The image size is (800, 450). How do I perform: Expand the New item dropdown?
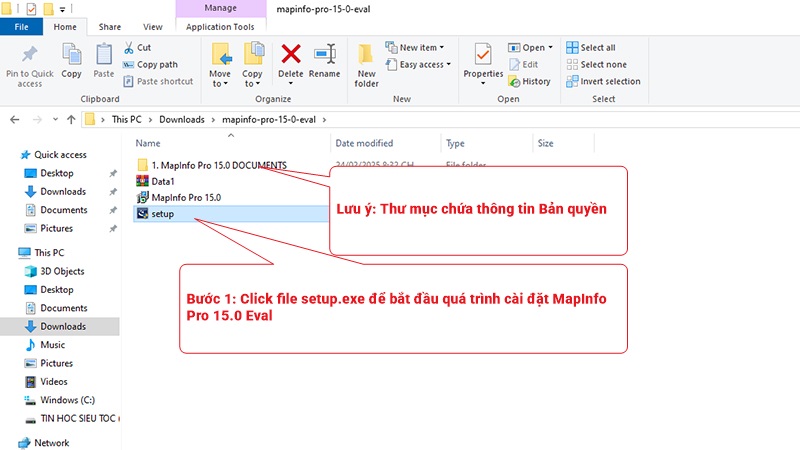point(420,47)
